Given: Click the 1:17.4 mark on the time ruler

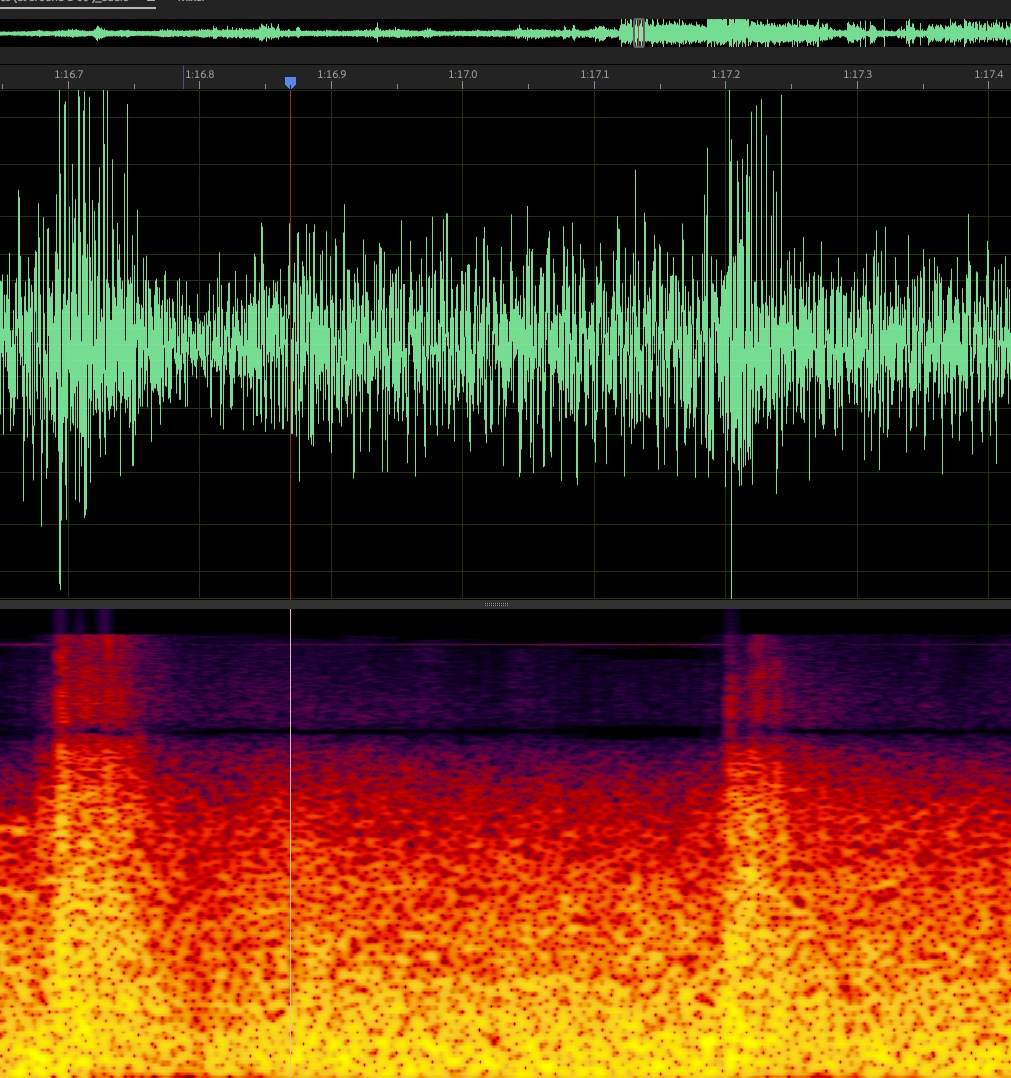Looking at the screenshot, I should click(988, 75).
